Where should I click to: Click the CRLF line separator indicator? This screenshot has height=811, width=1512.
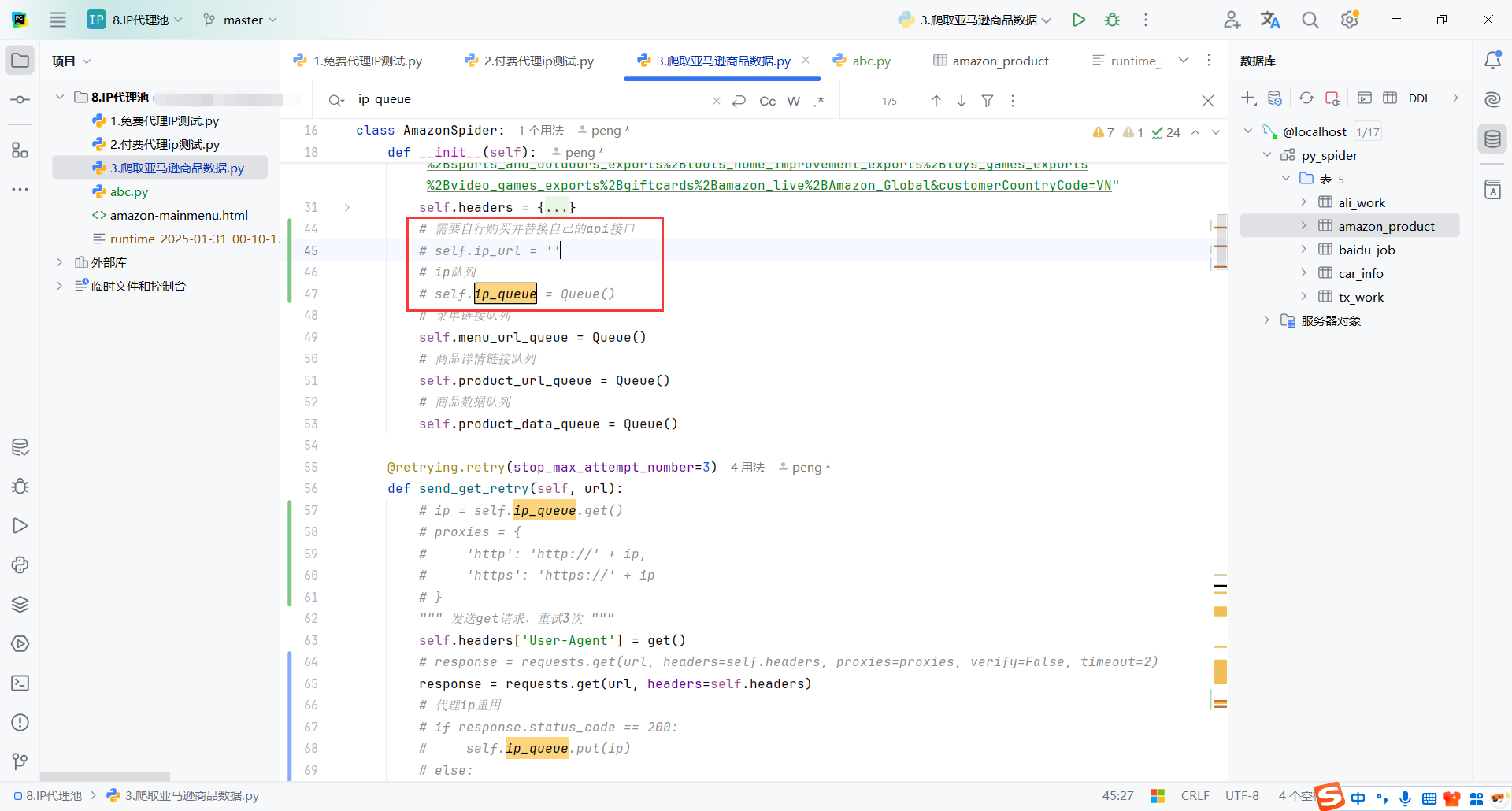1195,796
